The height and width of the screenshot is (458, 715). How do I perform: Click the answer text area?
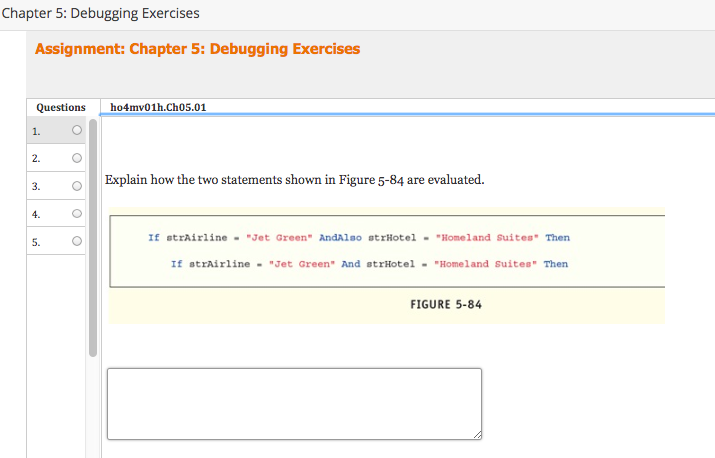point(295,404)
